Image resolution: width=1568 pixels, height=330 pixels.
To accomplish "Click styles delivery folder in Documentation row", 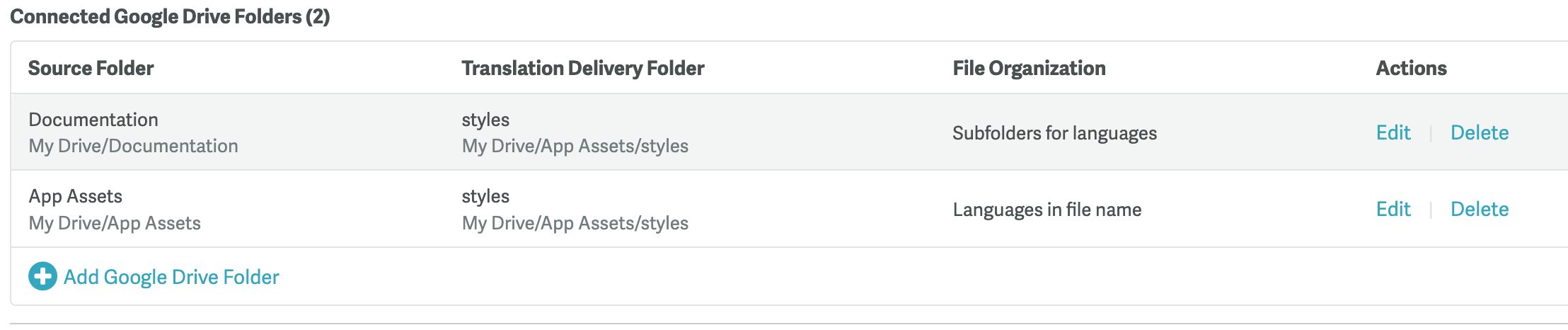I will pos(485,120).
